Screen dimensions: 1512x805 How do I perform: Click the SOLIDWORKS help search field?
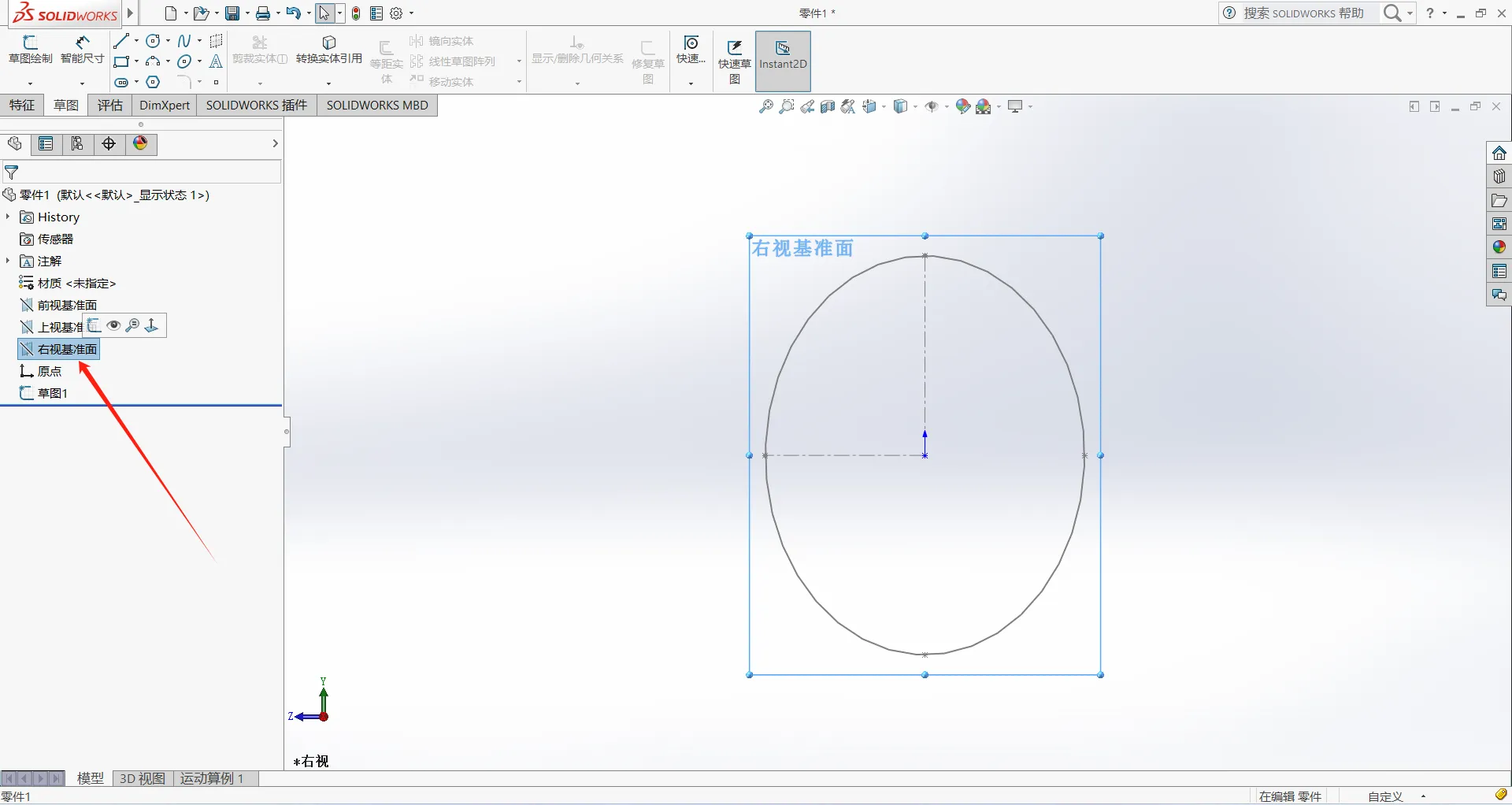point(1303,13)
